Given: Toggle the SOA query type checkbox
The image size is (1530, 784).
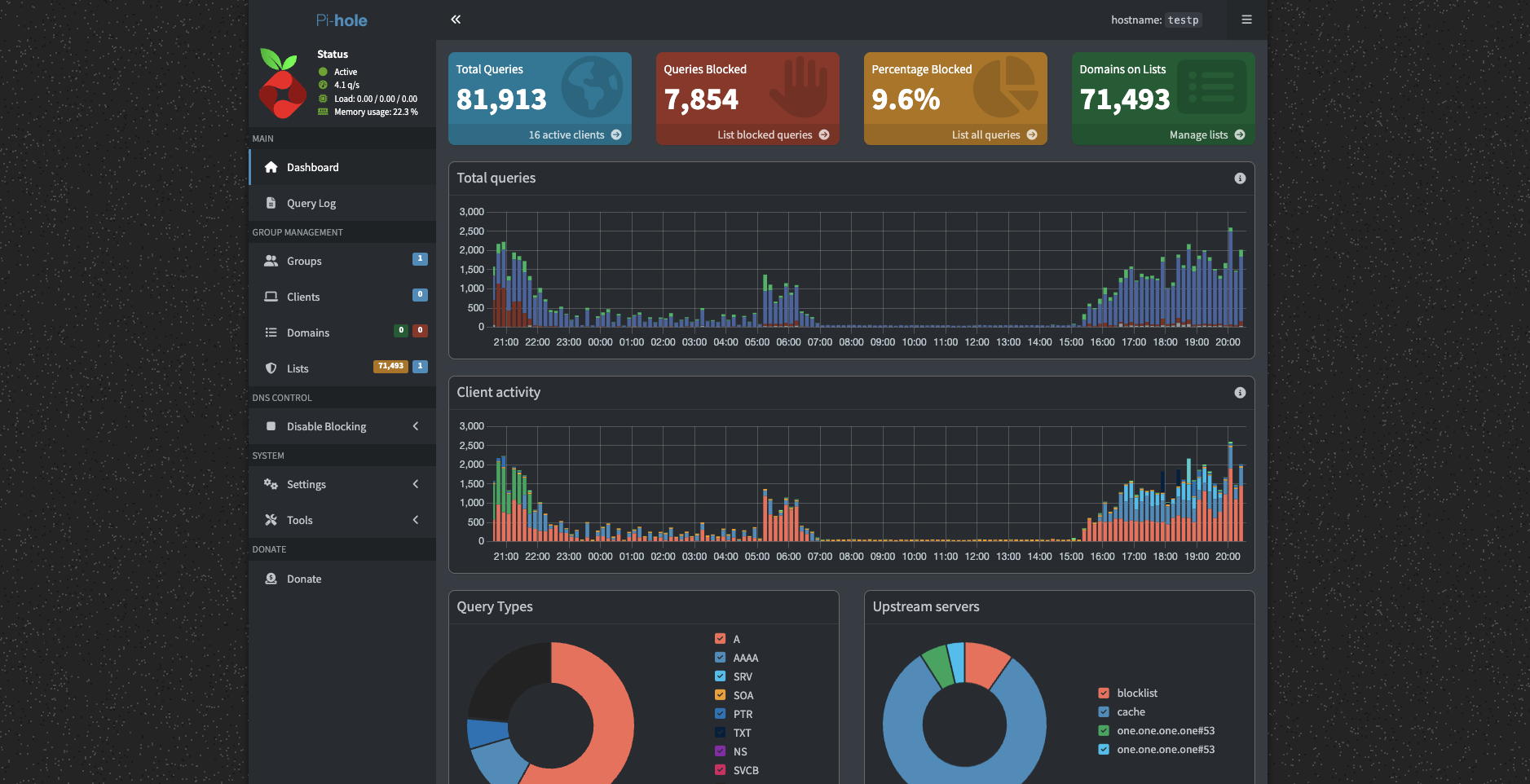Looking at the screenshot, I should coord(720,695).
